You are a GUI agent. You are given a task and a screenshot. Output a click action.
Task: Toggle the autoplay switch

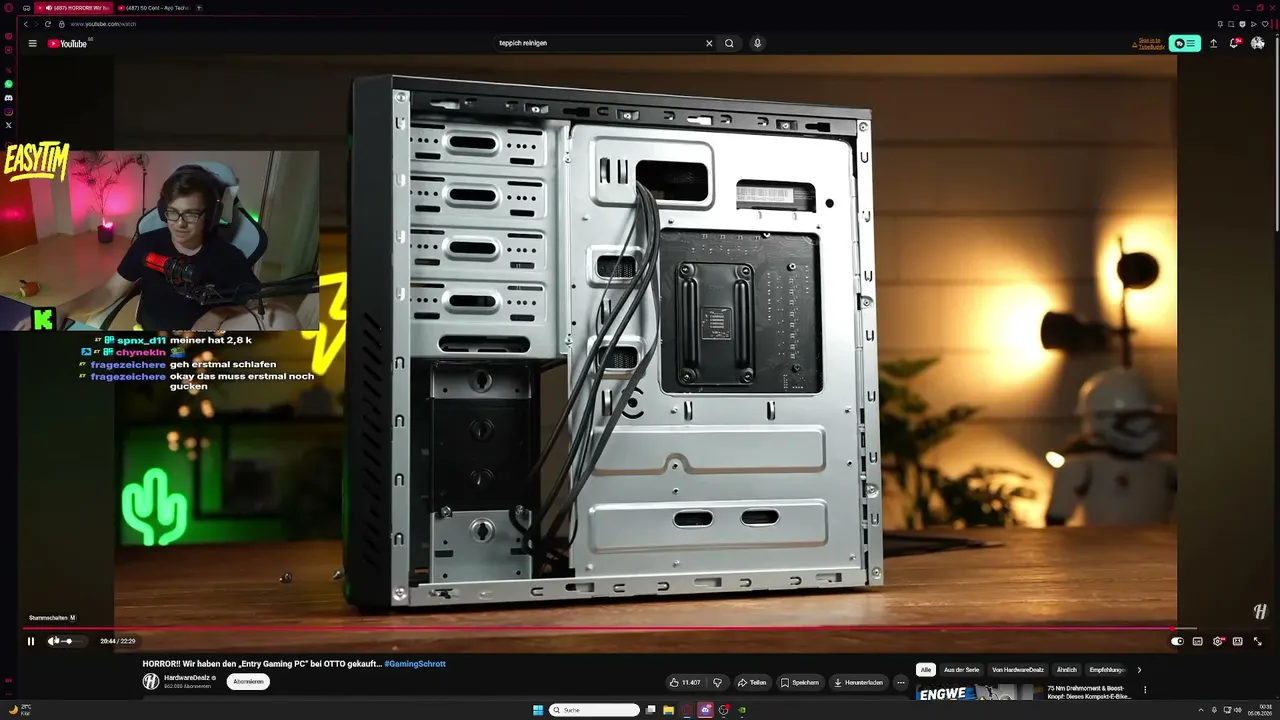coord(1177,641)
